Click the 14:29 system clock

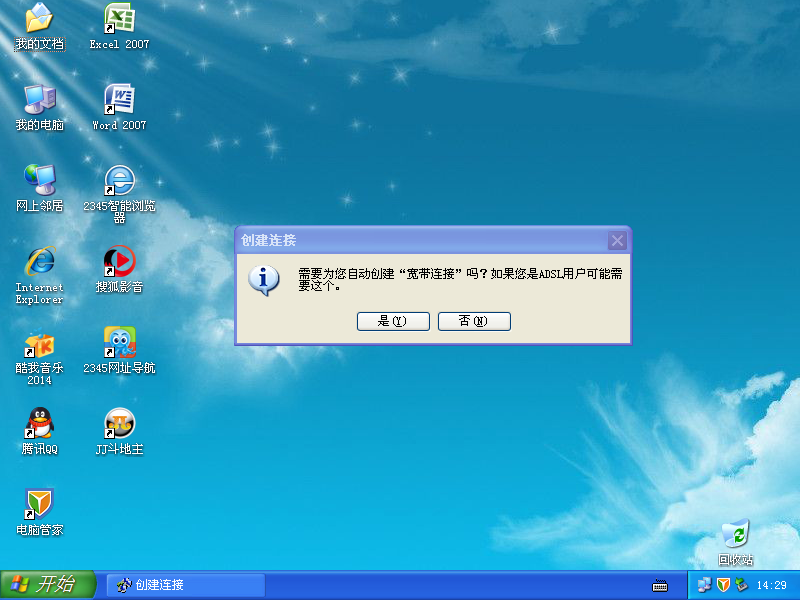(771, 585)
